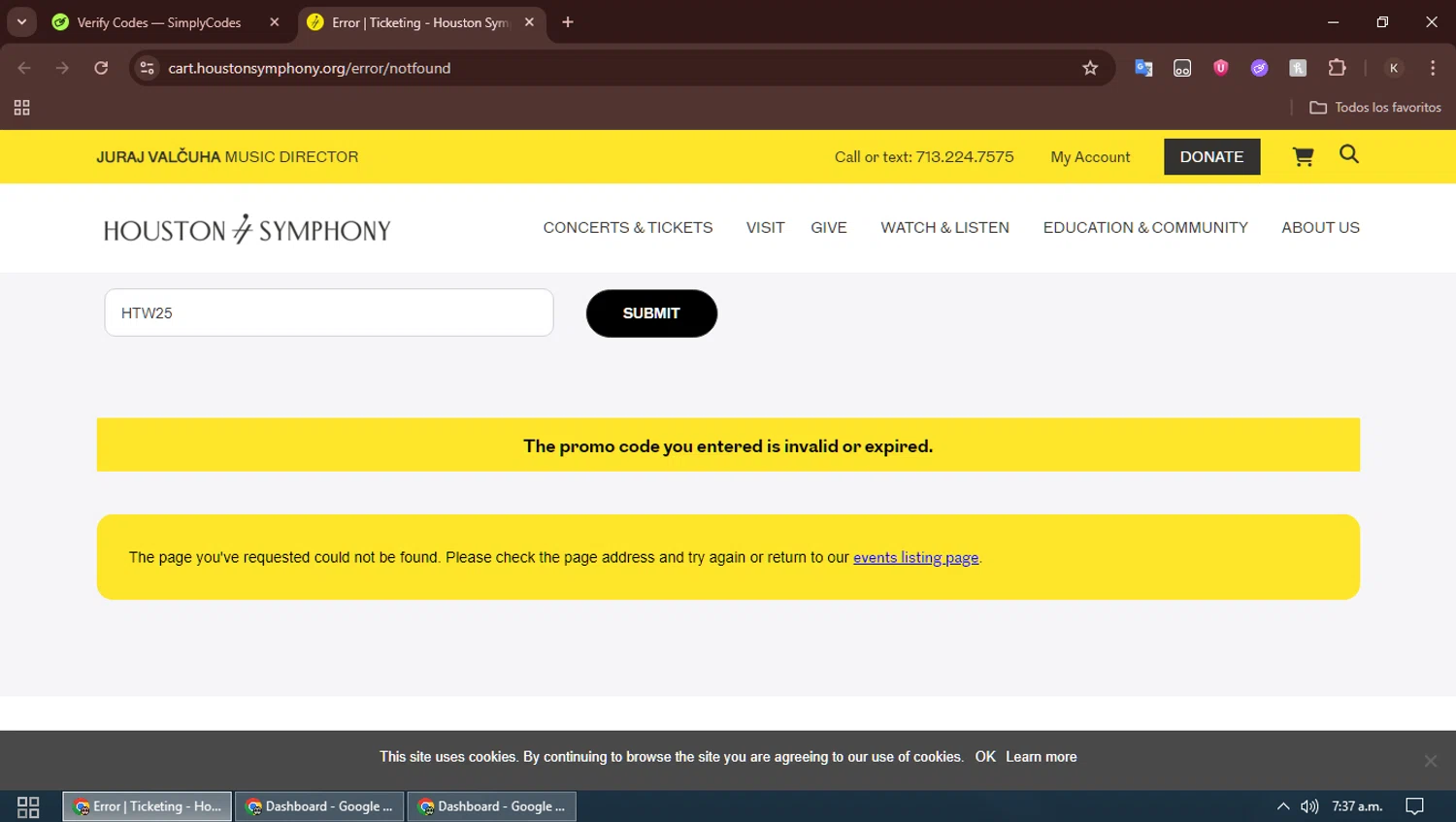The width and height of the screenshot is (1456, 822).
Task: Open the gray square extension icon
Action: [x=1298, y=68]
